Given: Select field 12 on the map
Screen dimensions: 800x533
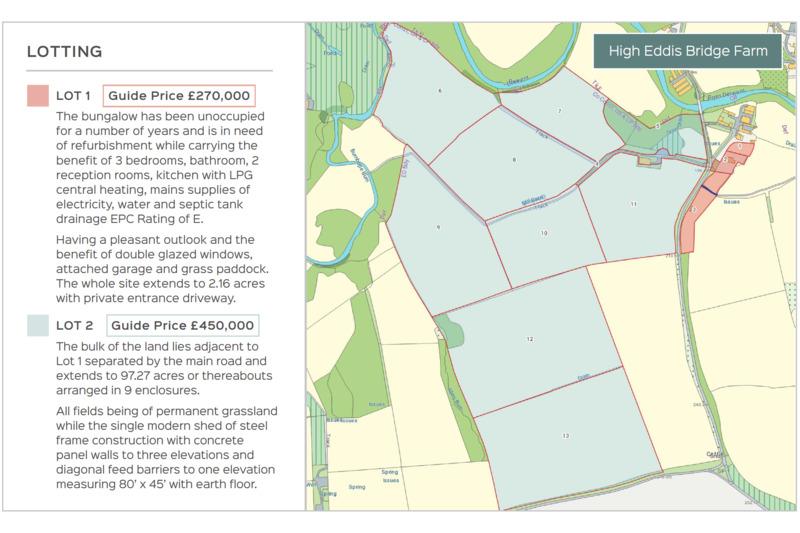Looking at the screenshot, I should [x=531, y=339].
